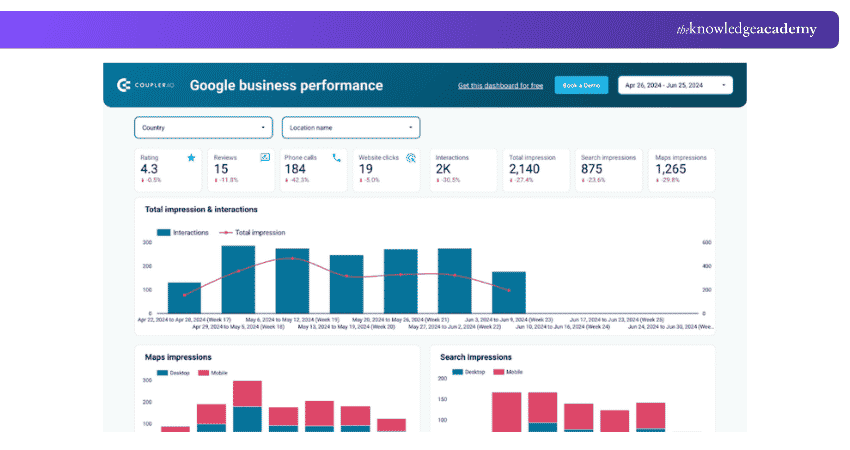Click the Interactions legend swatch
The height and width of the screenshot is (450, 850).
point(164,233)
